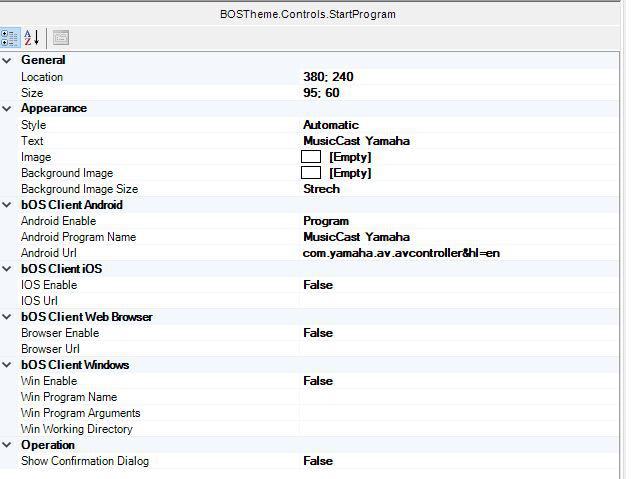Collapse the Operation category

(8, 445)
